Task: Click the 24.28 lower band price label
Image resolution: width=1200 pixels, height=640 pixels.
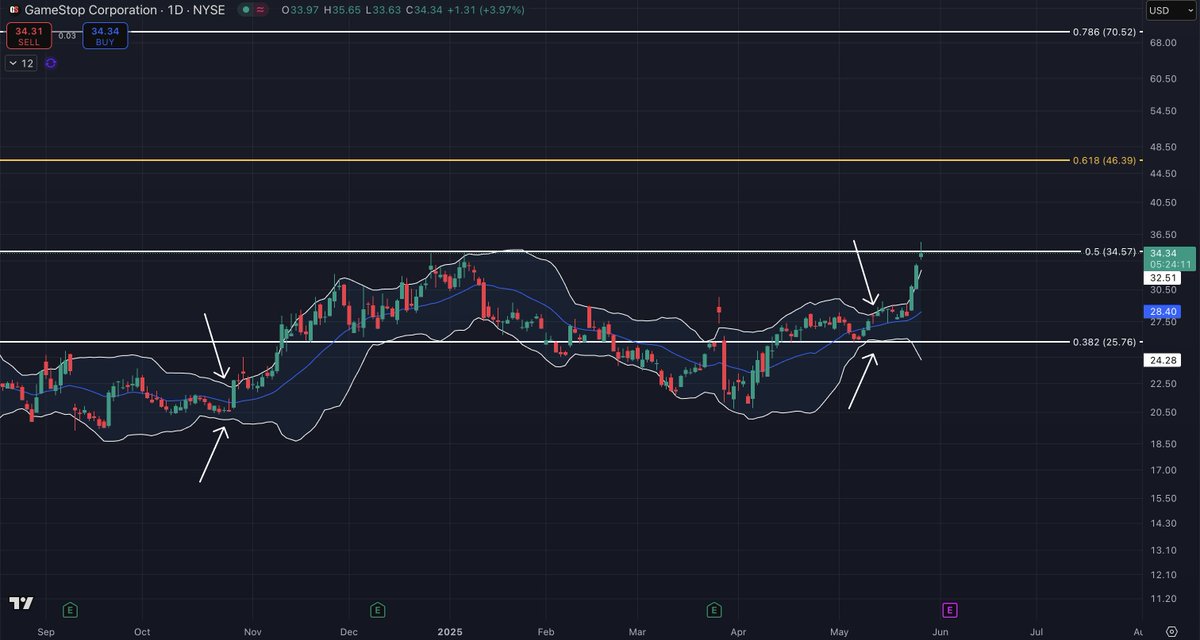Action: coord(1162,359)
